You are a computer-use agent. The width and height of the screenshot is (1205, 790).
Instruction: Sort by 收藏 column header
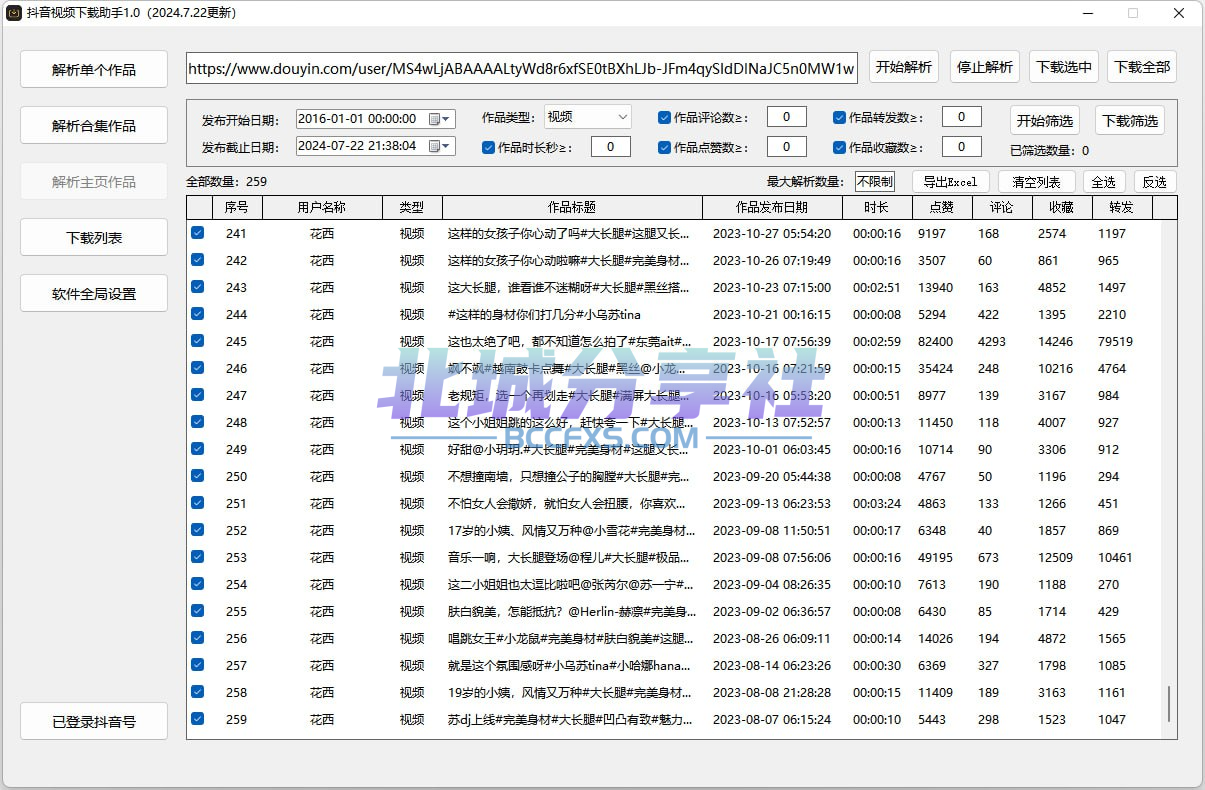pyautogui.click(x=1062, y=207)
